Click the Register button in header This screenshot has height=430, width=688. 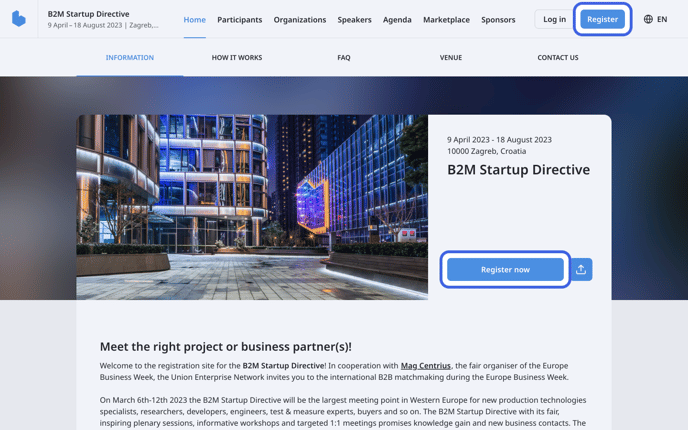coord(602,19)
